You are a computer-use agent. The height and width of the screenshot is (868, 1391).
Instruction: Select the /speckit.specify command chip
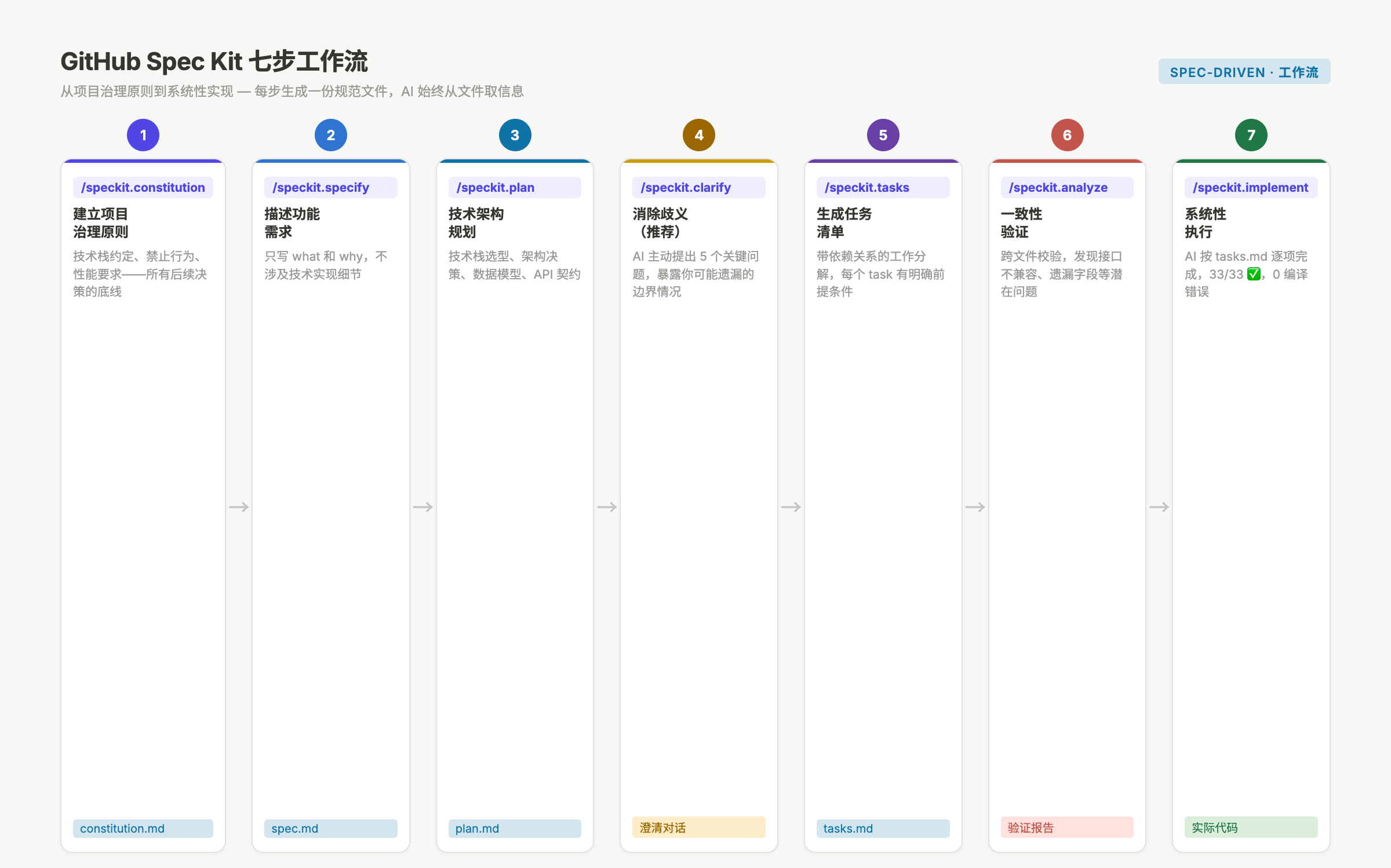[331, 188]
